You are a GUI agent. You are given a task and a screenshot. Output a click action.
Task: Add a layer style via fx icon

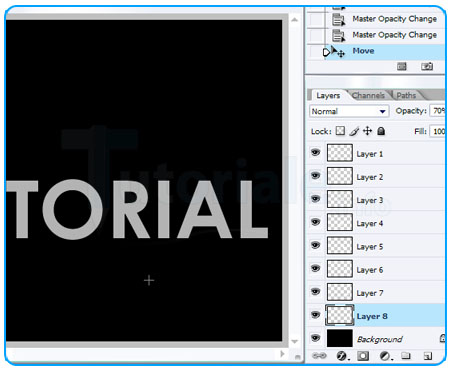click(342, 356)
